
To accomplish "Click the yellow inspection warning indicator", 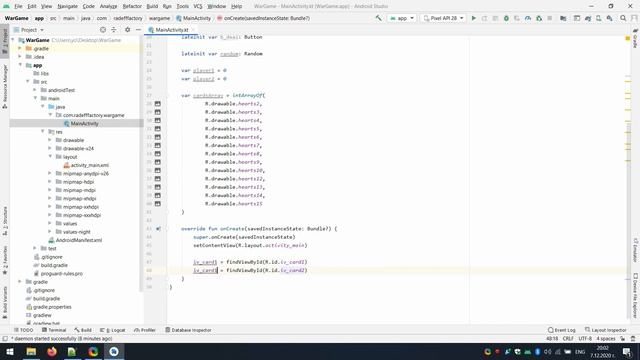I will tap(628, 38).
